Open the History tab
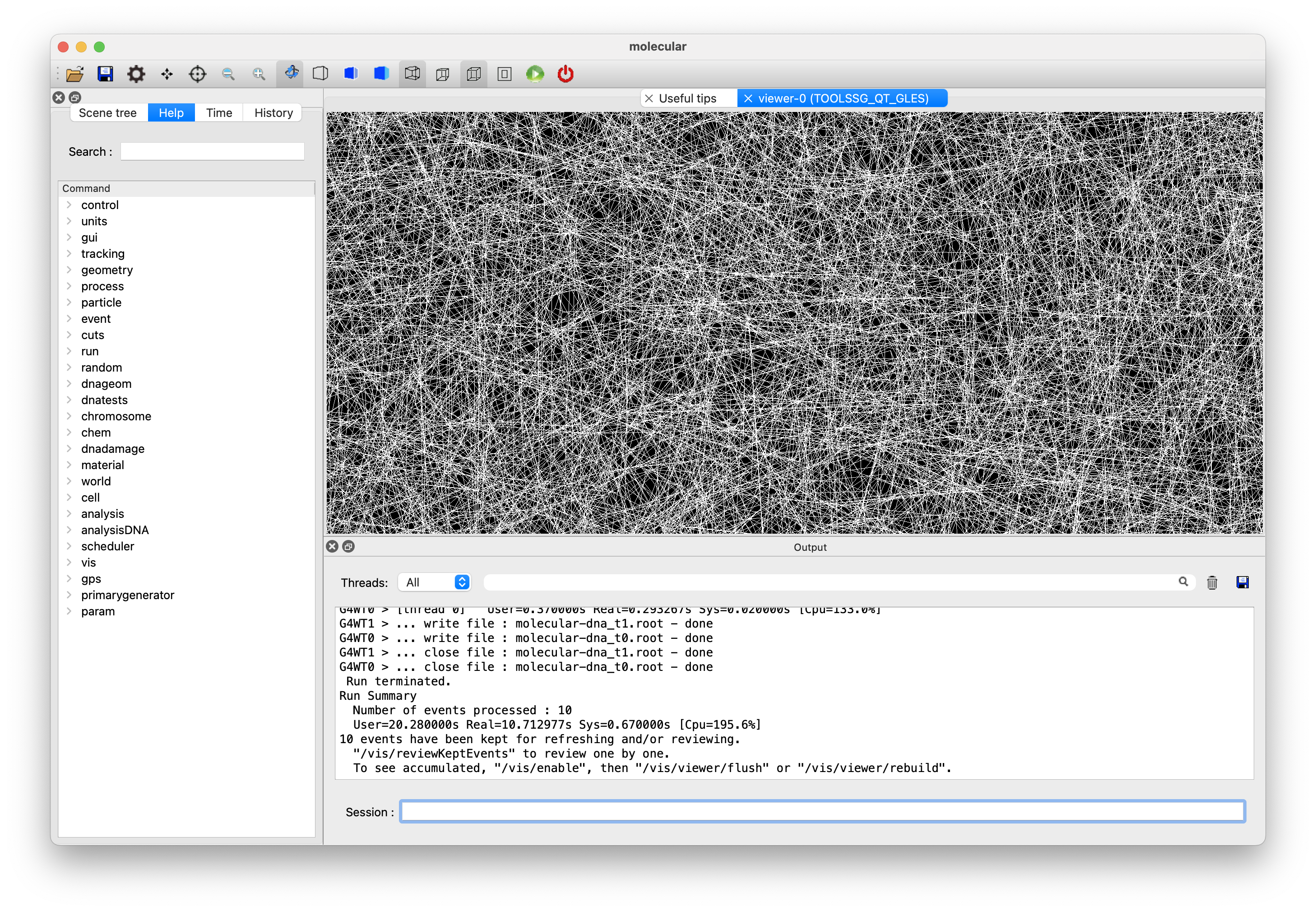Screen dimensions: 1316x912 point(273,113)
